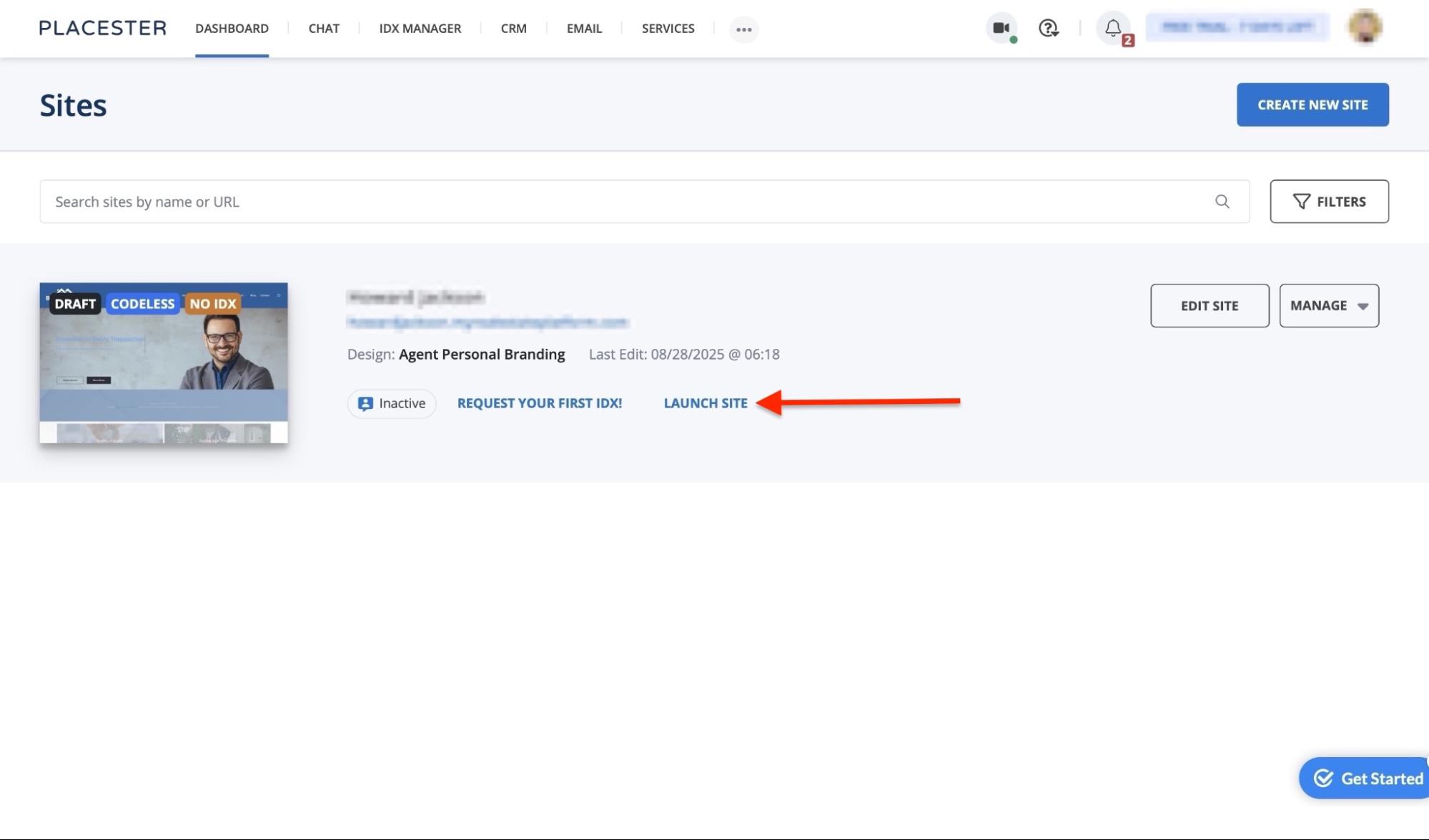Select the Services tab
Screen dimensions: 1429x840
pyautogui.click(x=668, y=29)
